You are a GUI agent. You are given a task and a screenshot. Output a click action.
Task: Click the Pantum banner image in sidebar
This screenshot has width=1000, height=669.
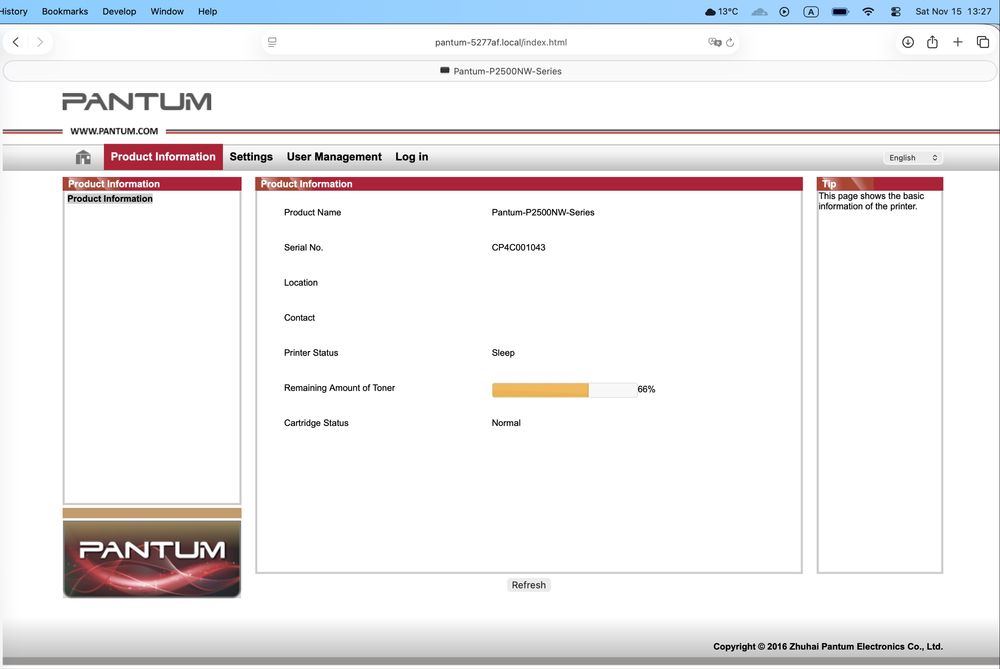pyautogui.click(x=152, y=559)
